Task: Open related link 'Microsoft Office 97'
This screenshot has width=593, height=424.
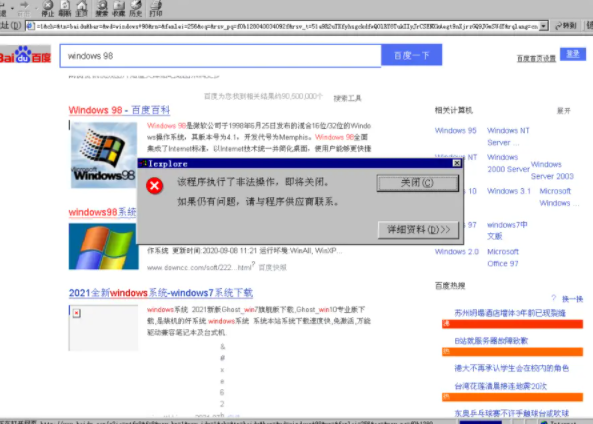Action: (503, 258)
